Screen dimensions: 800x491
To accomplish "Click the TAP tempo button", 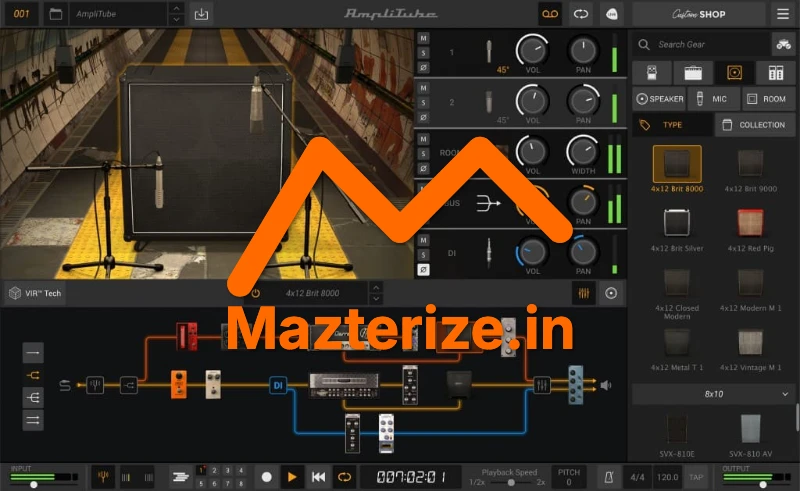I will click(x=696, y=477).
